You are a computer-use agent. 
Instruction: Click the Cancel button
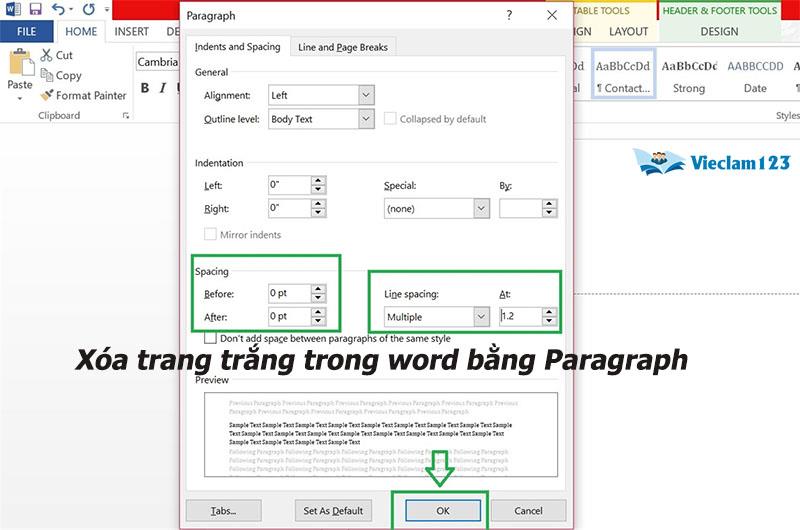(528, 510)
